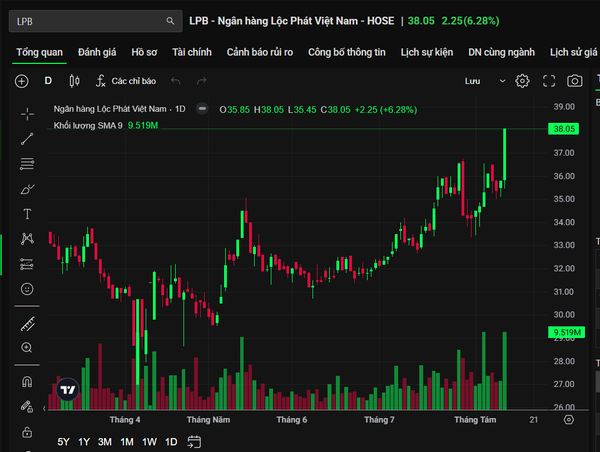The image size is (600, 452).
Task: Open the DN cùng ngành tab
Action: point(501,52)
